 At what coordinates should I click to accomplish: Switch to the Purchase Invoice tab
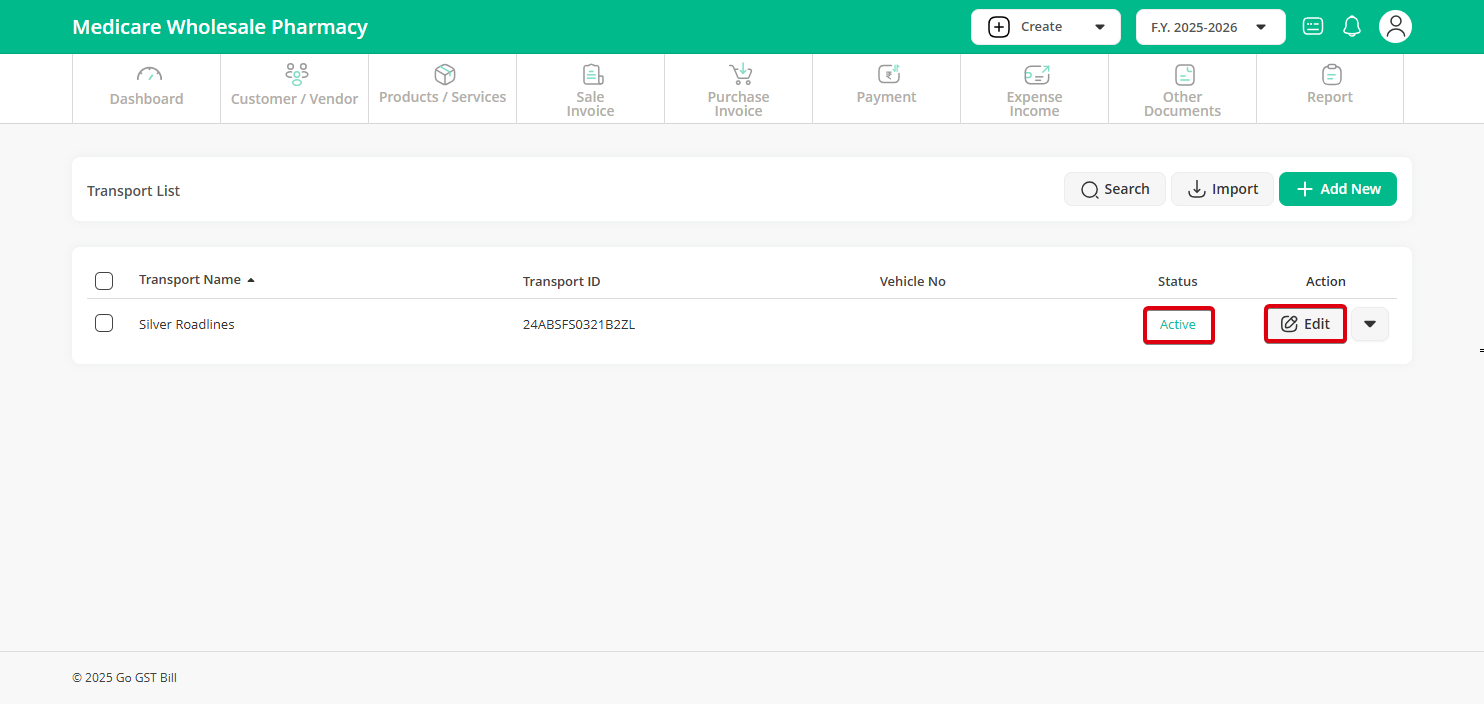click(739, 89)
